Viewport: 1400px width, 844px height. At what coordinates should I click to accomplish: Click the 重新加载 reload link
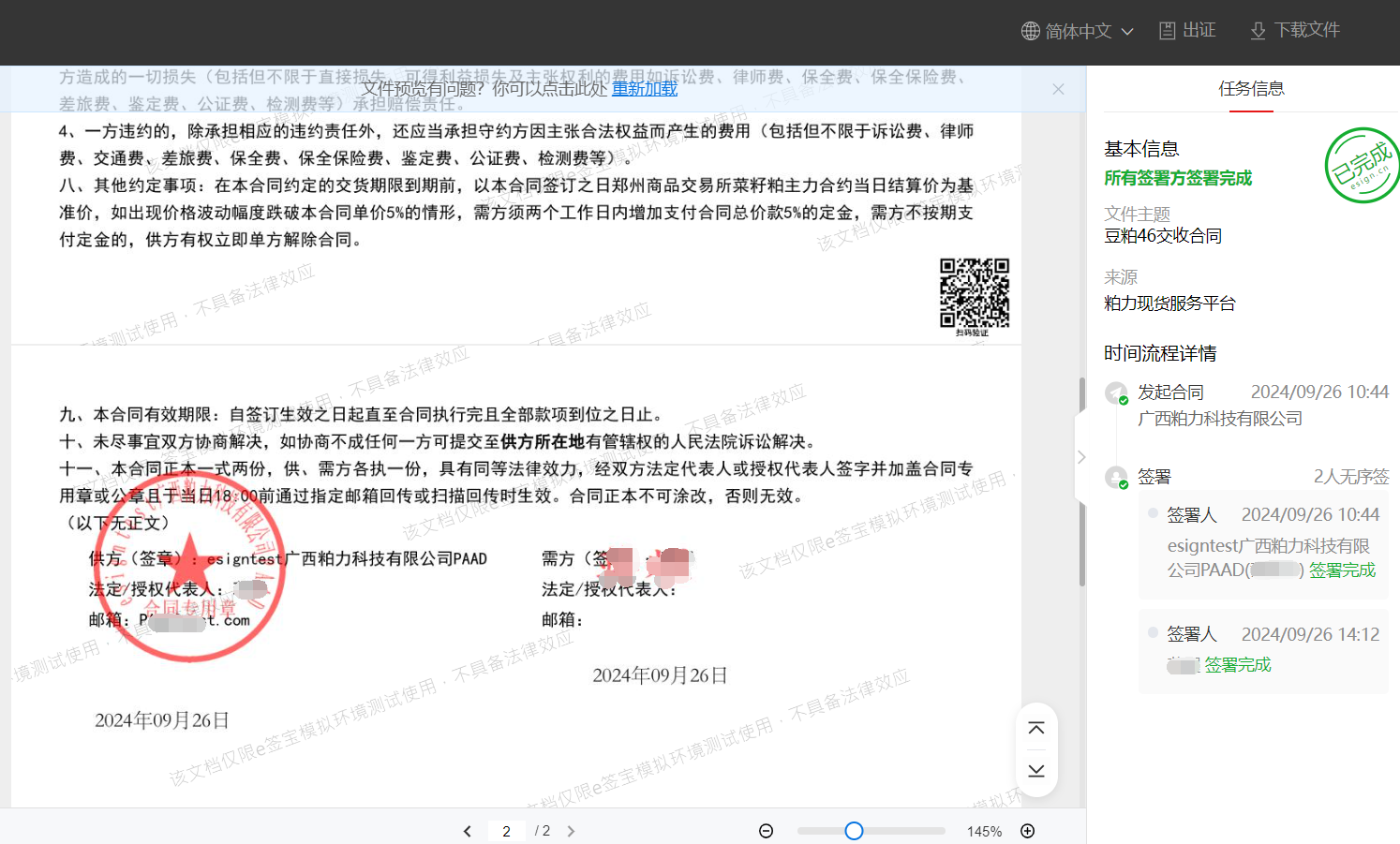click(645, 88)
